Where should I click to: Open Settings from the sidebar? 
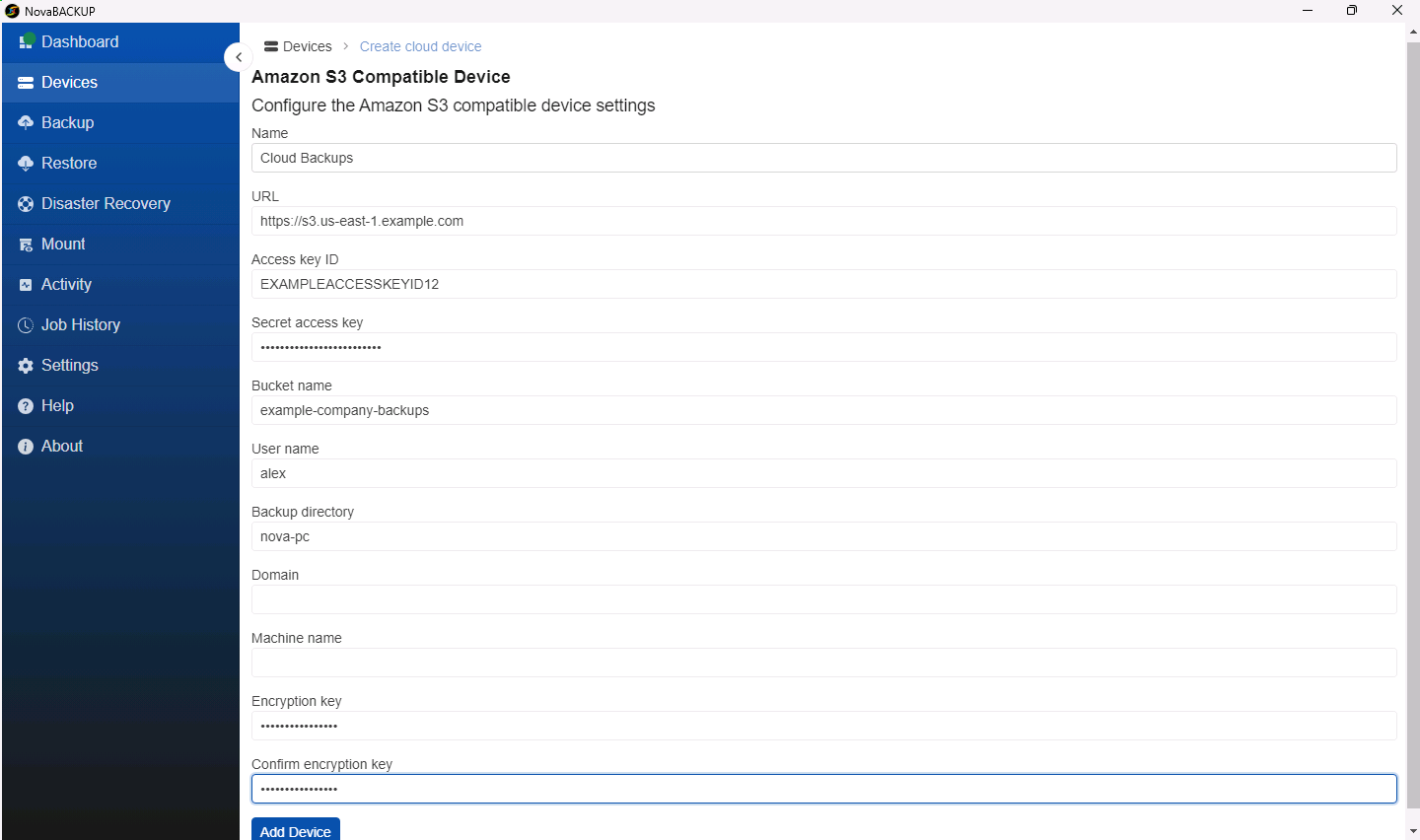click(x=120, y=366)
